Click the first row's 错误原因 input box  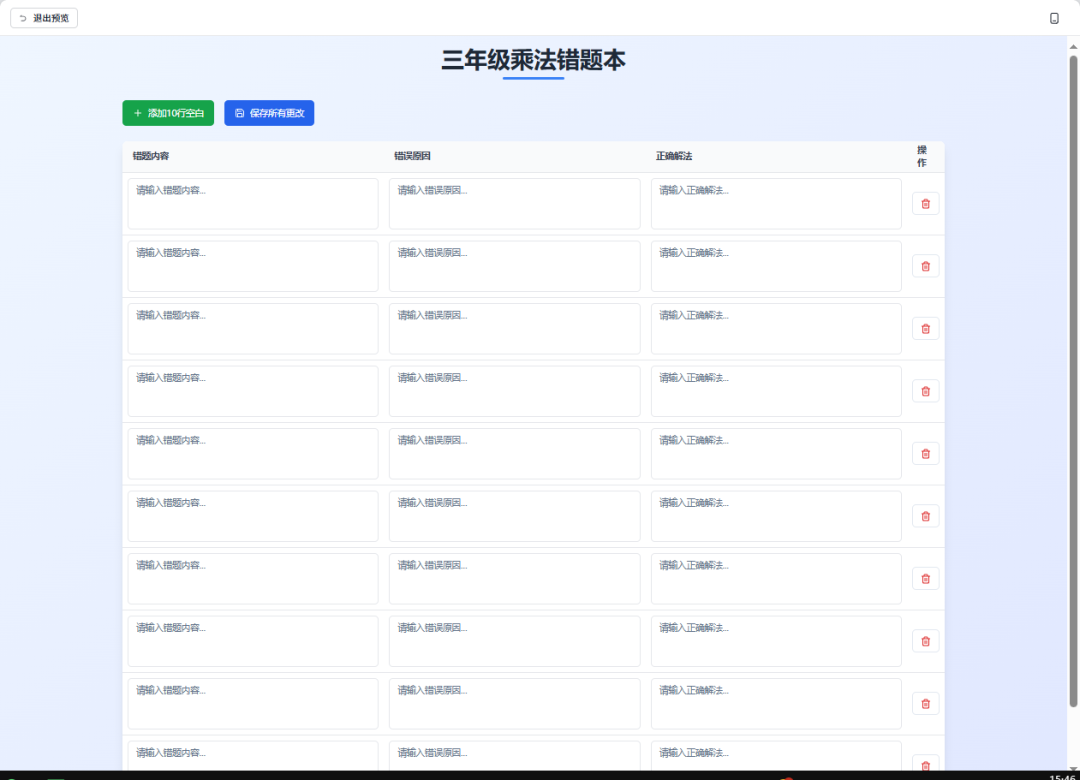514,203
